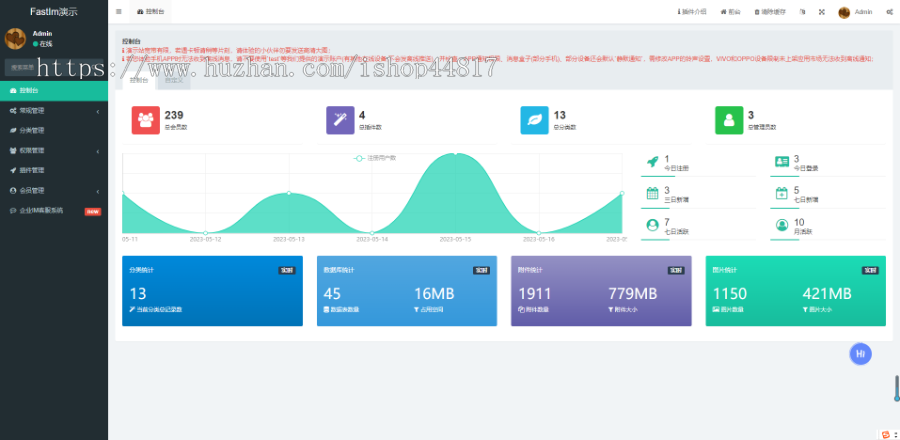Toggle fullscreen with the expand icon

821,11
